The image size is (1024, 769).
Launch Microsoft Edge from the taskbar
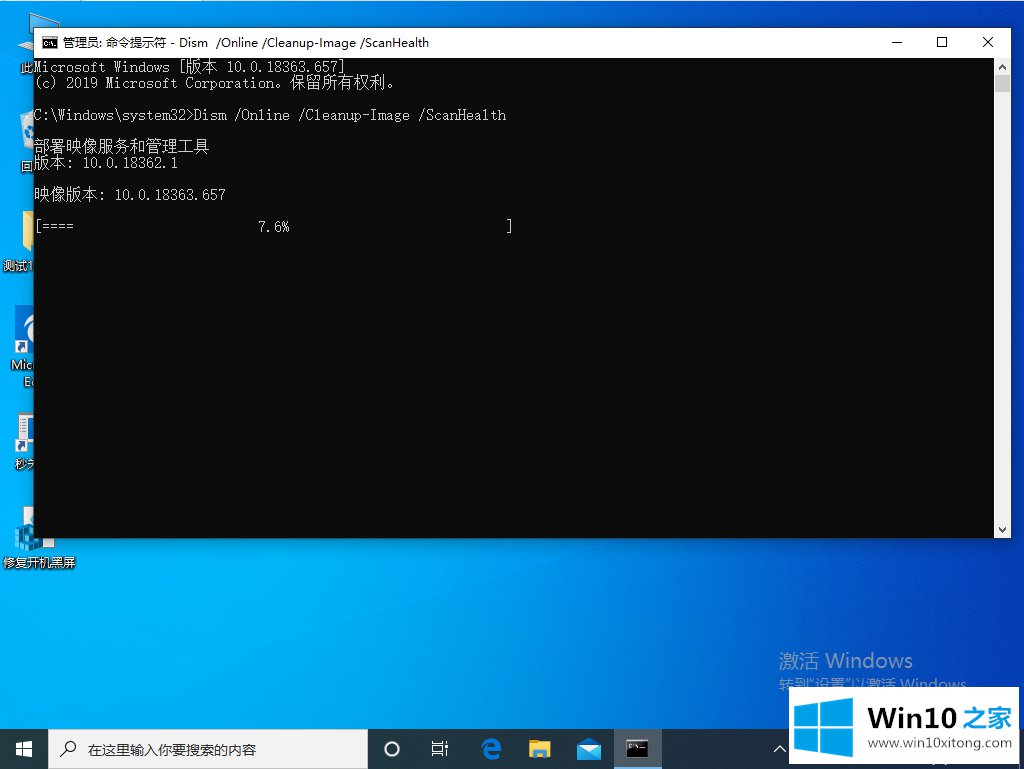491,748
